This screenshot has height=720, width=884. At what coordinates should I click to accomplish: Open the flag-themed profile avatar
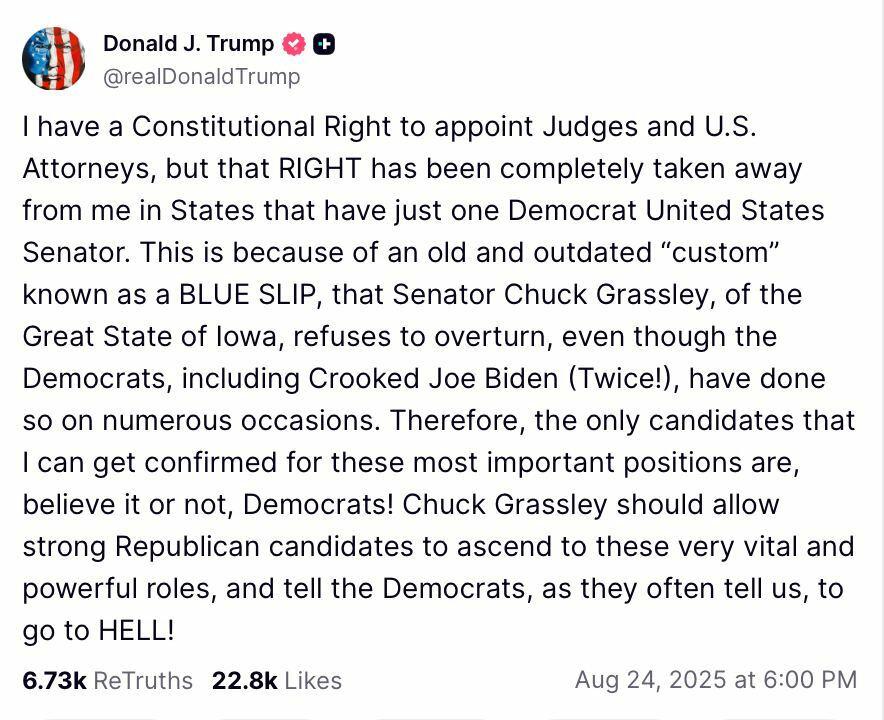[53, 59]
